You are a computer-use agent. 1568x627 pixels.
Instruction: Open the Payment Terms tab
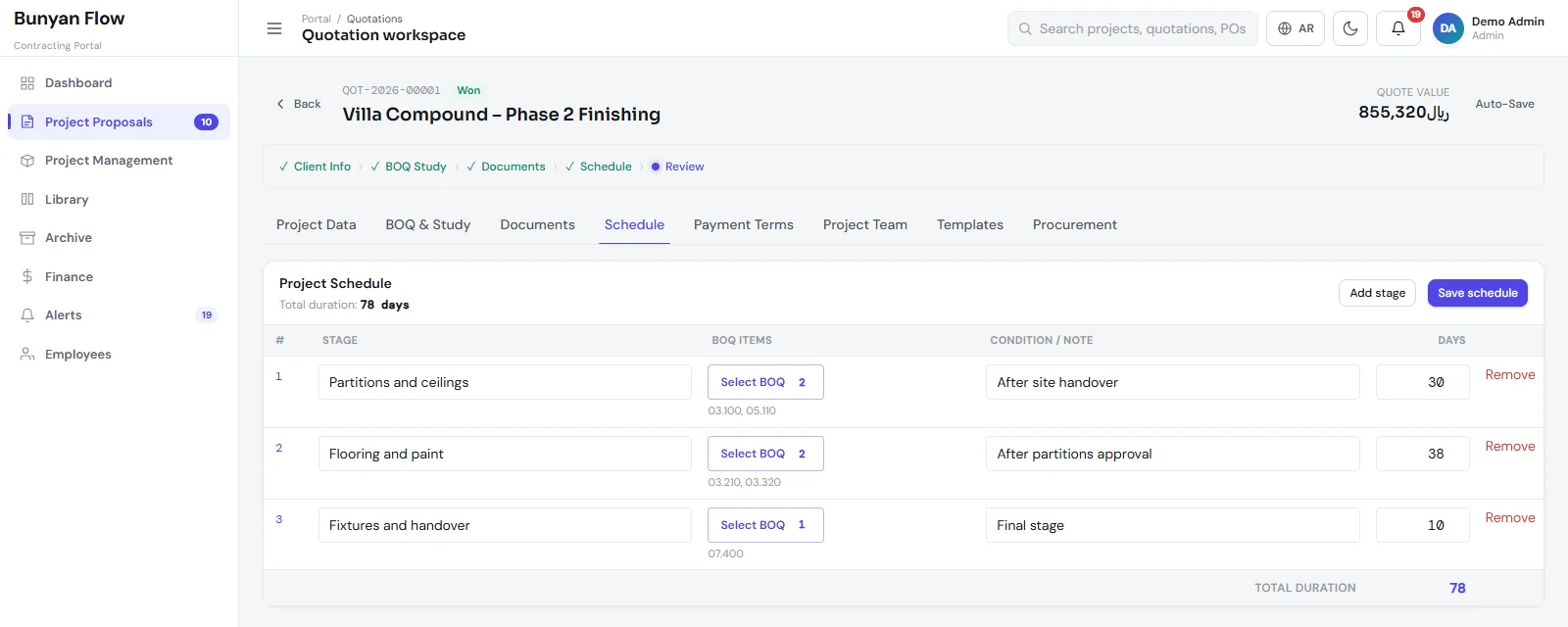744,224
